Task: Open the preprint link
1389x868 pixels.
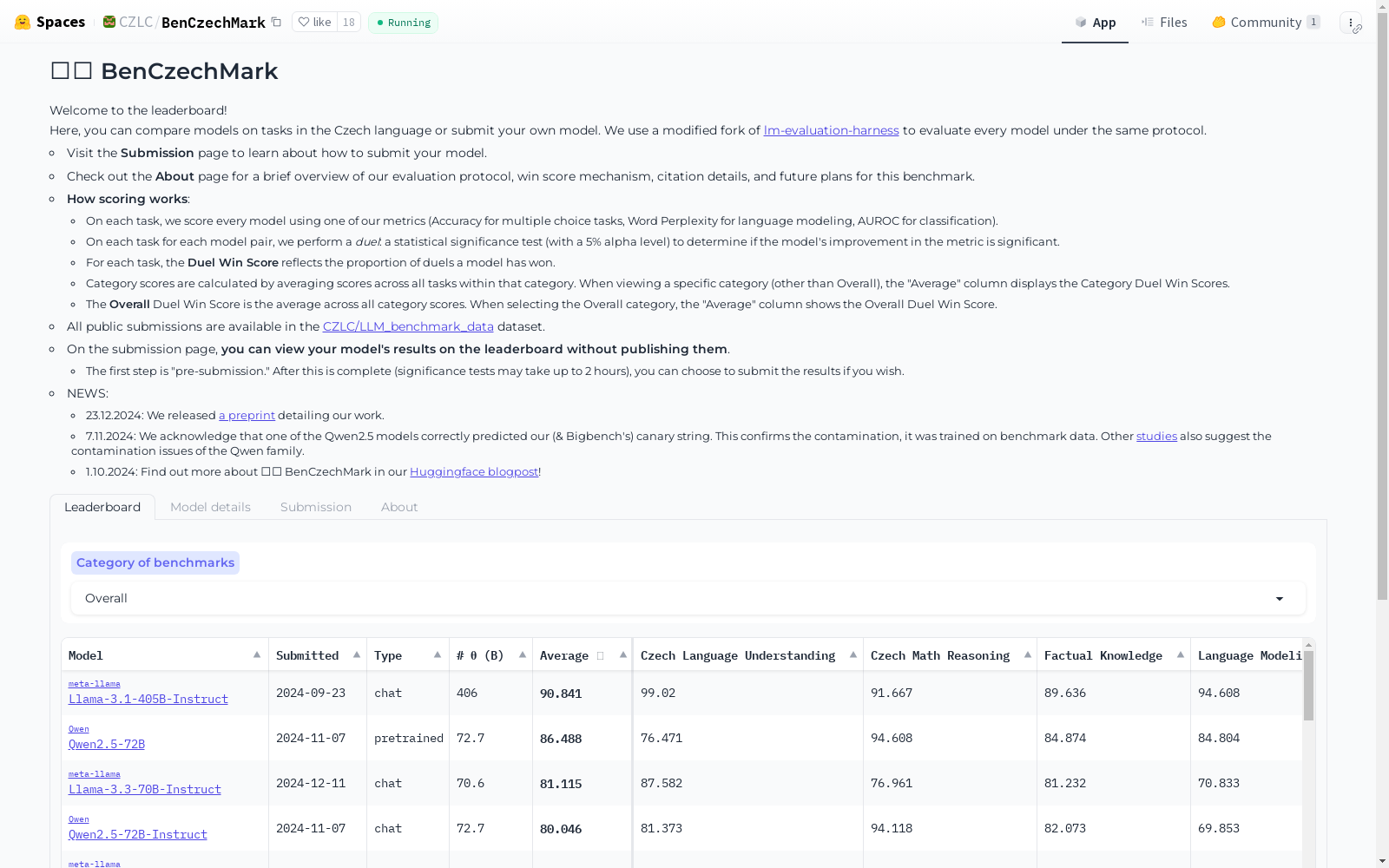Action: click(x=247, y=415)
